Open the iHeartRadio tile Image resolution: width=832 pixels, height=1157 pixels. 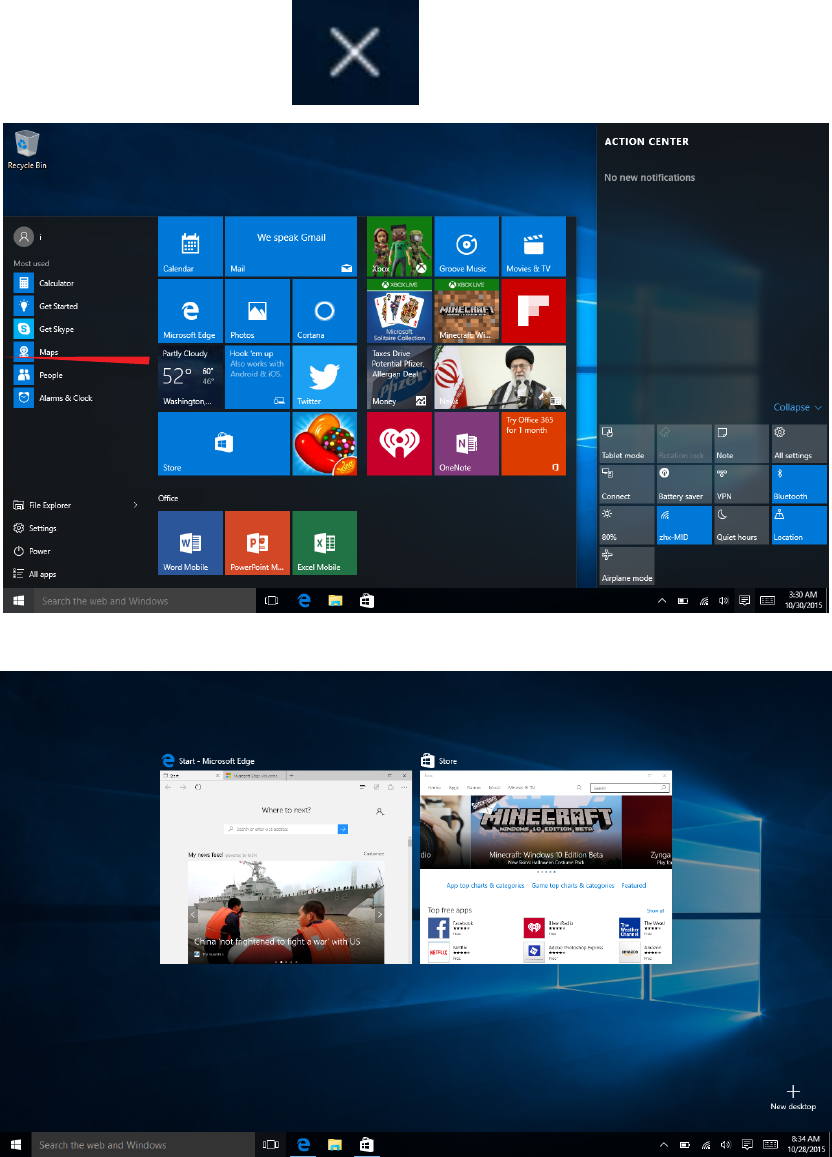(399, 443)
